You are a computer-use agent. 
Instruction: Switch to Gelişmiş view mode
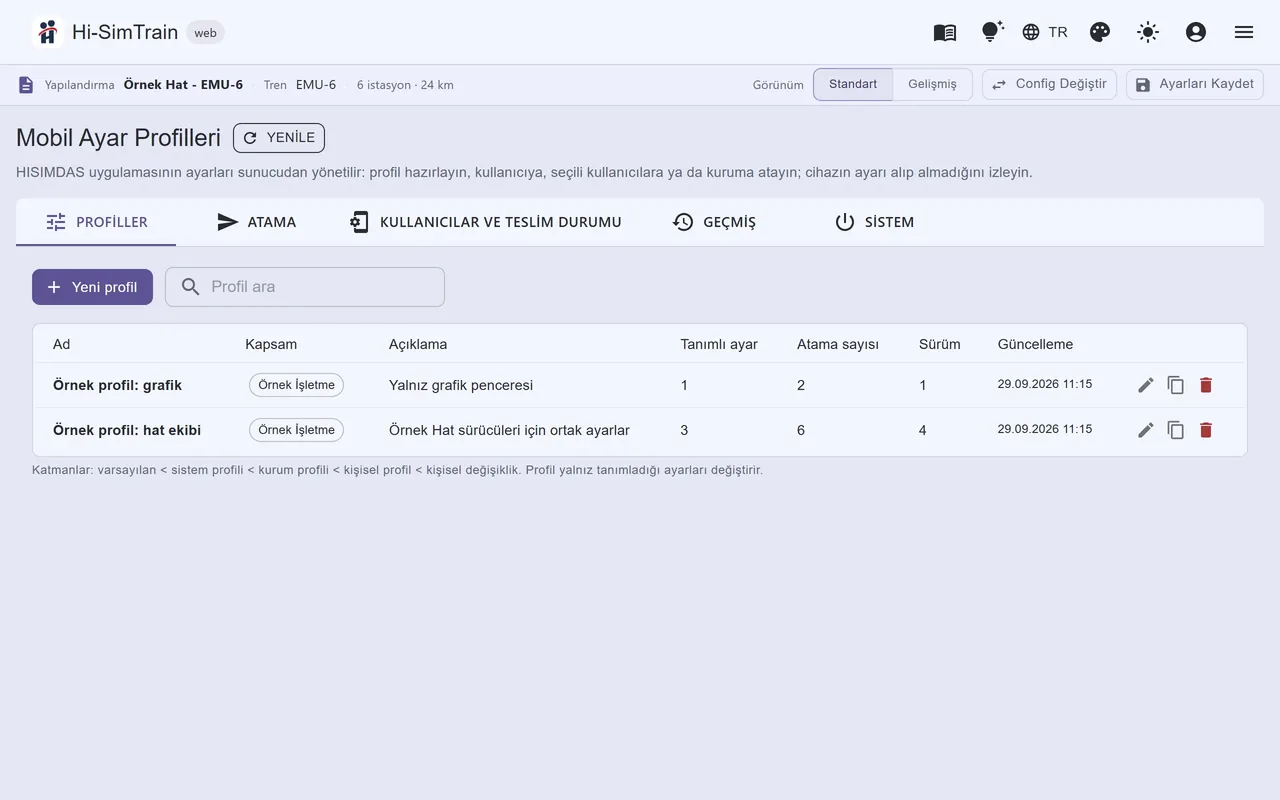point(932,84)
